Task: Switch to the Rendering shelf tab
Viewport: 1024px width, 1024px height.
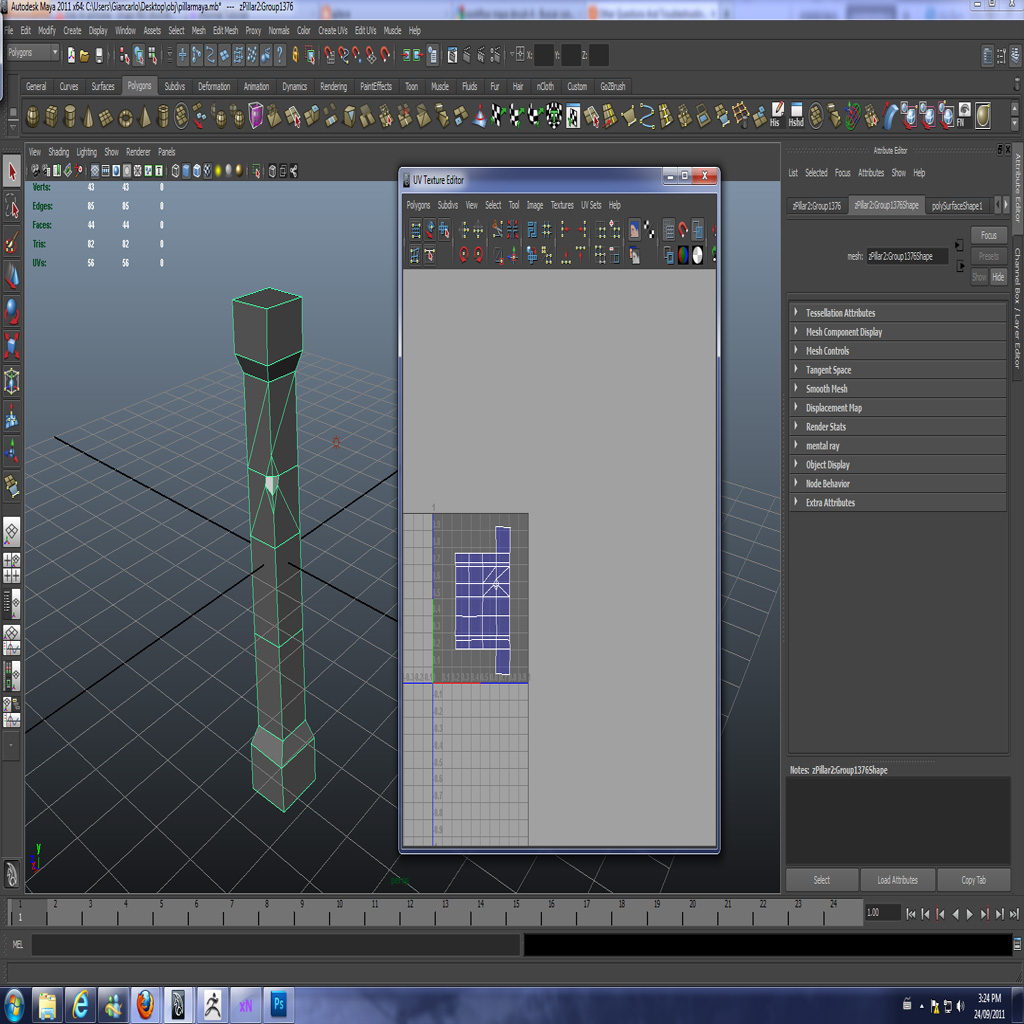Action: [x=333, y=87]
